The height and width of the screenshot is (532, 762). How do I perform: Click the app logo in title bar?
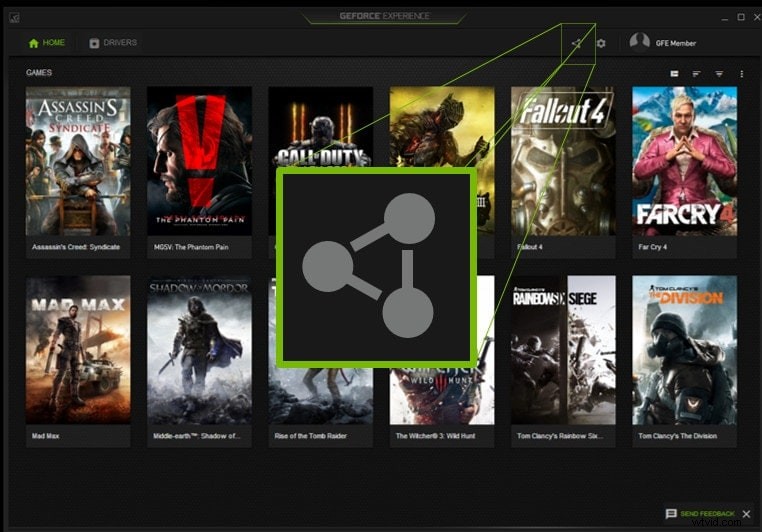point(14,17)
